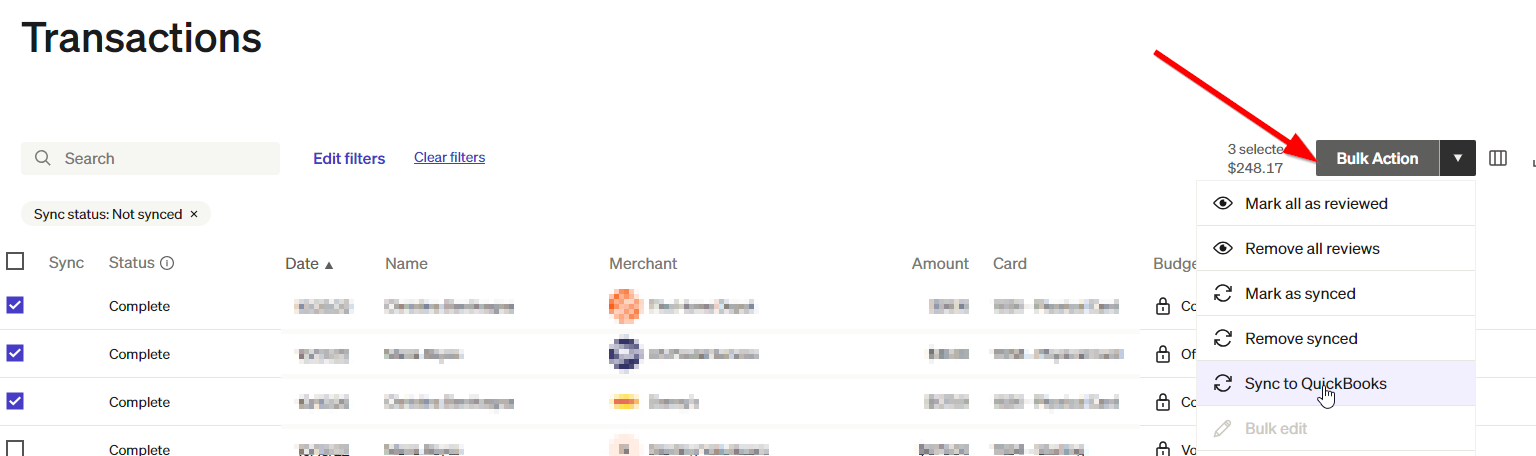Click the Clear filters link
Image resolution: width=1536 pixels, height=456 pixels.
449,157
